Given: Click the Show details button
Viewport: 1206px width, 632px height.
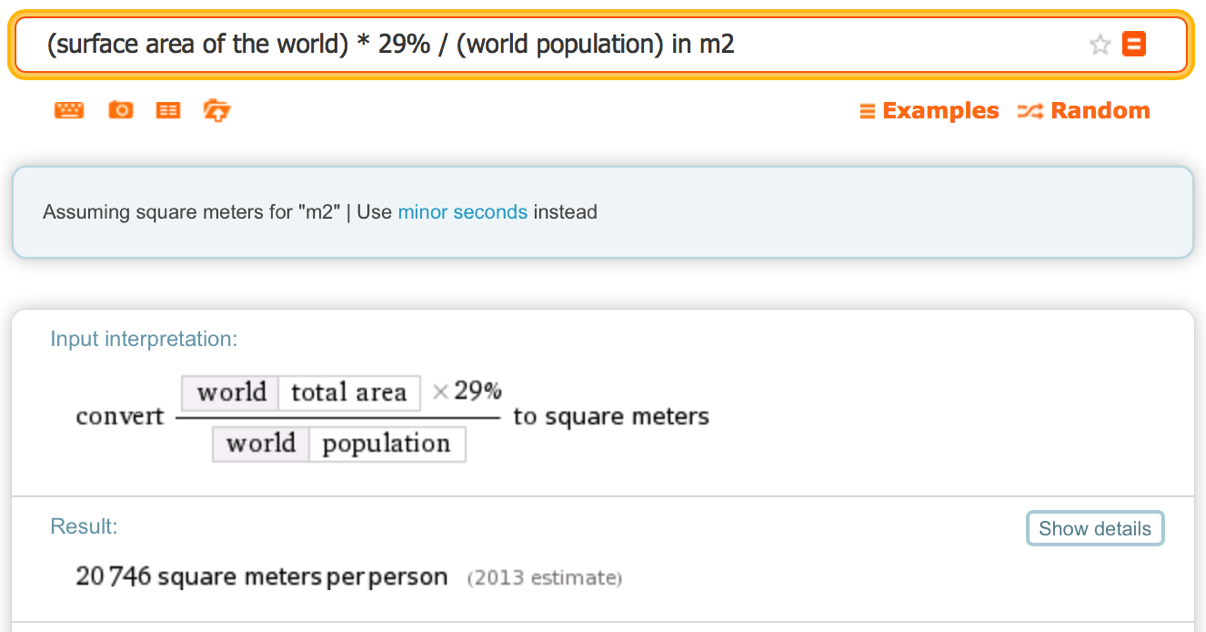Looking at the screenshot, I should [1095, 528].
